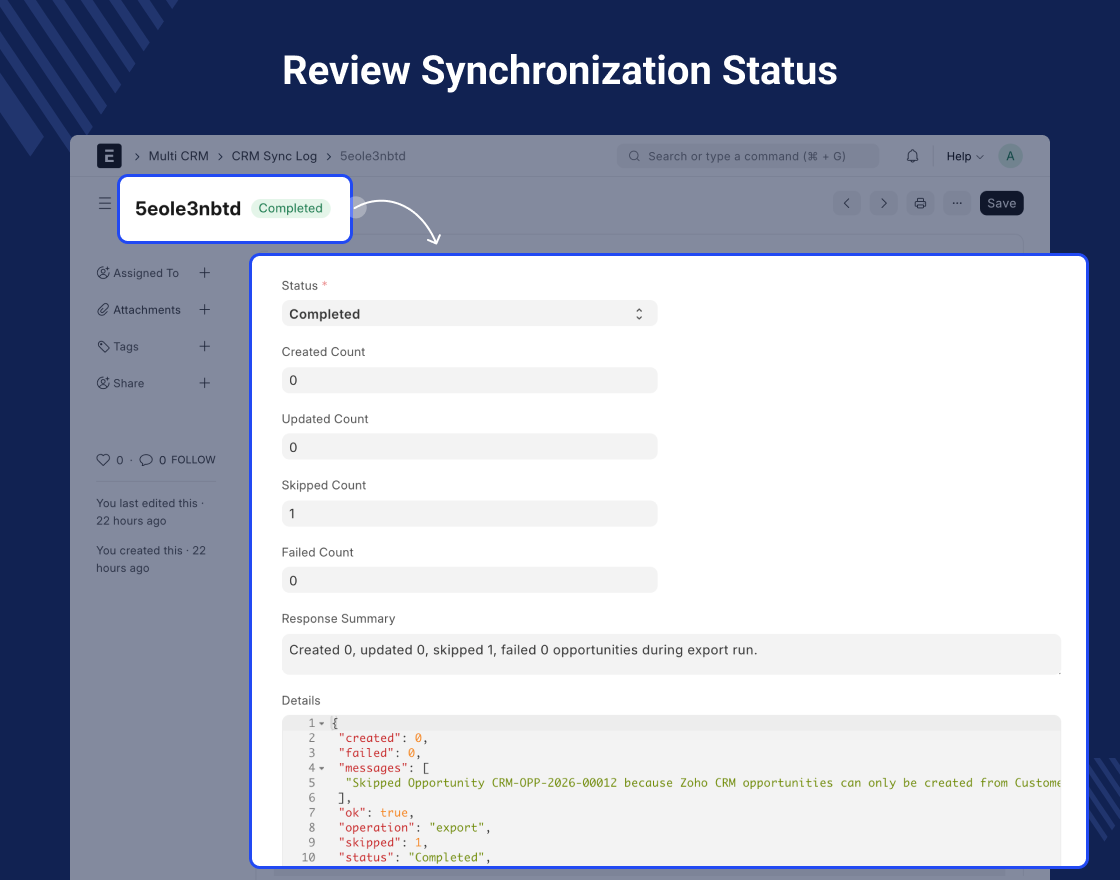Open the user avatar A menu
Image resolution: width=1120 pixels, height=880 pixels.
[x=1010, y=156]
